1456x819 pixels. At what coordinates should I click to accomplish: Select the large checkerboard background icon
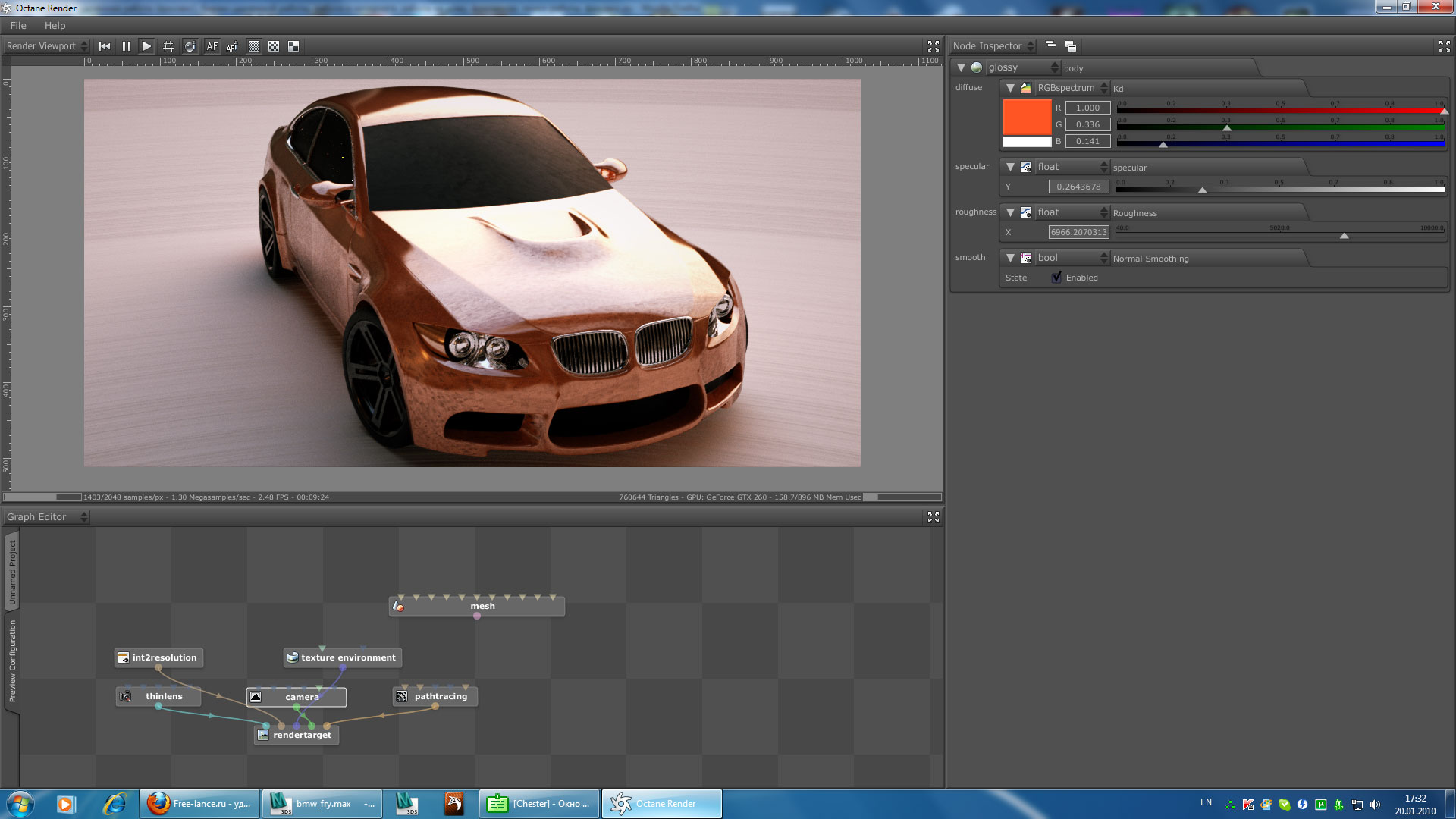coord(293,46)
